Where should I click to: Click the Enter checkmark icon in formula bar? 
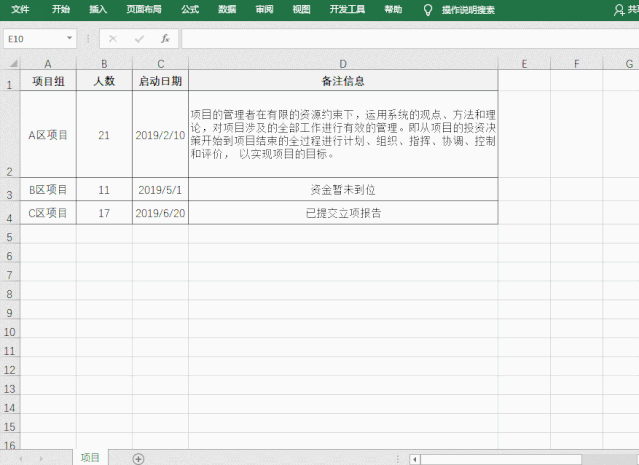(x=139, y=39)
